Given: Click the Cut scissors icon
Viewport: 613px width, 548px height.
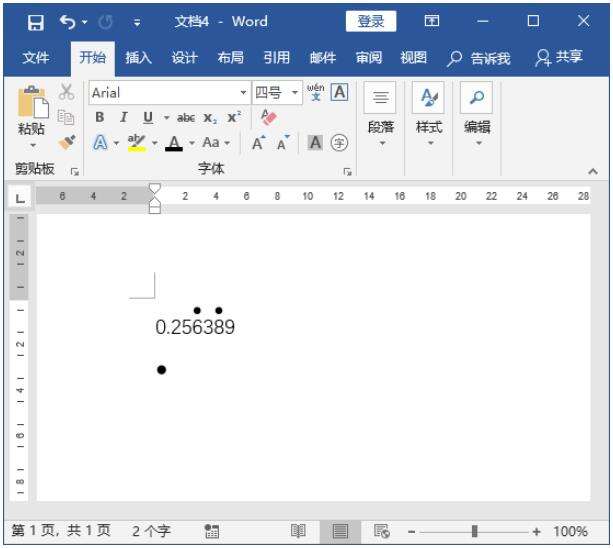Looking at the screenshot, I should (x=68, y=93).
